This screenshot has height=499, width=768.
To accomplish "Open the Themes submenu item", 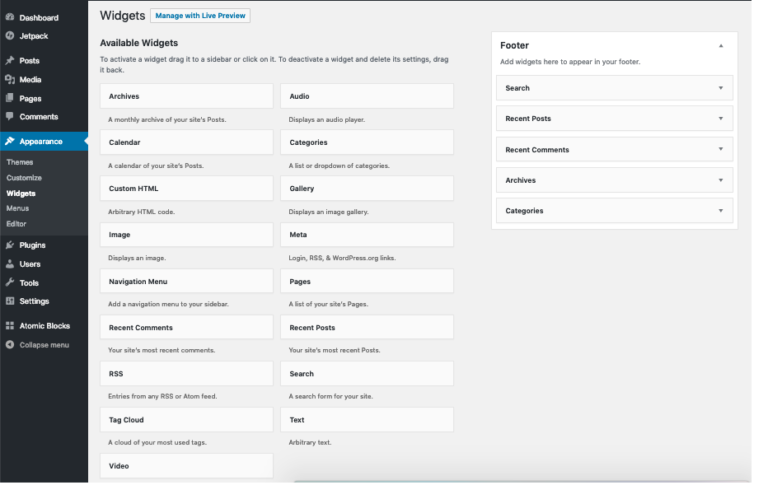I will (19, 162).
